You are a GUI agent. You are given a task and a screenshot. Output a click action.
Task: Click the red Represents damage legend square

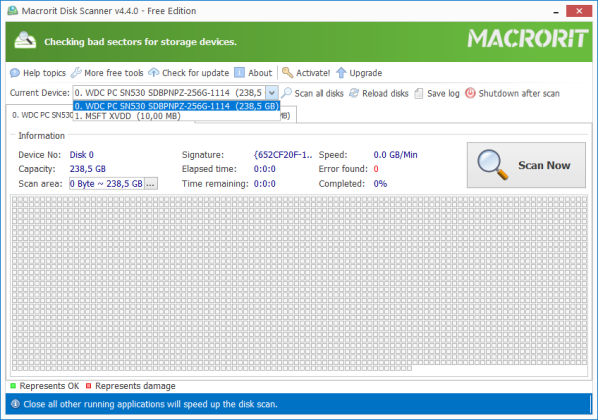(x=88, y=386)
